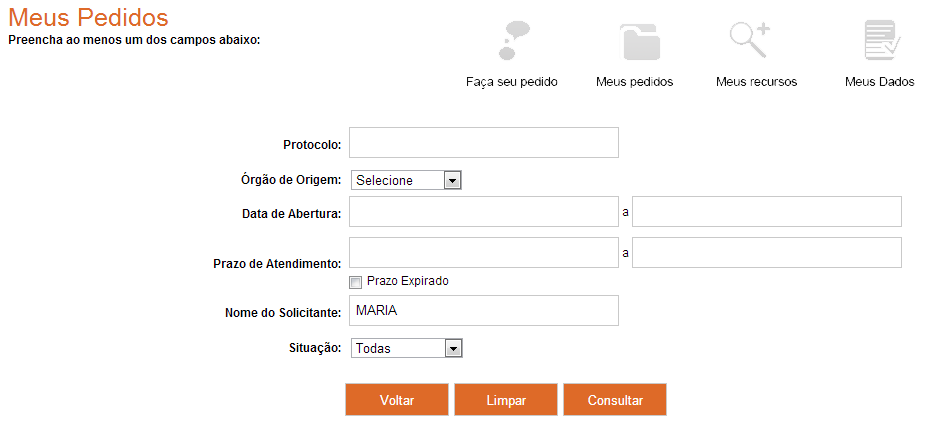
Task: Click the 'Faça seu pedido' text label
Action: pos(511,82)
